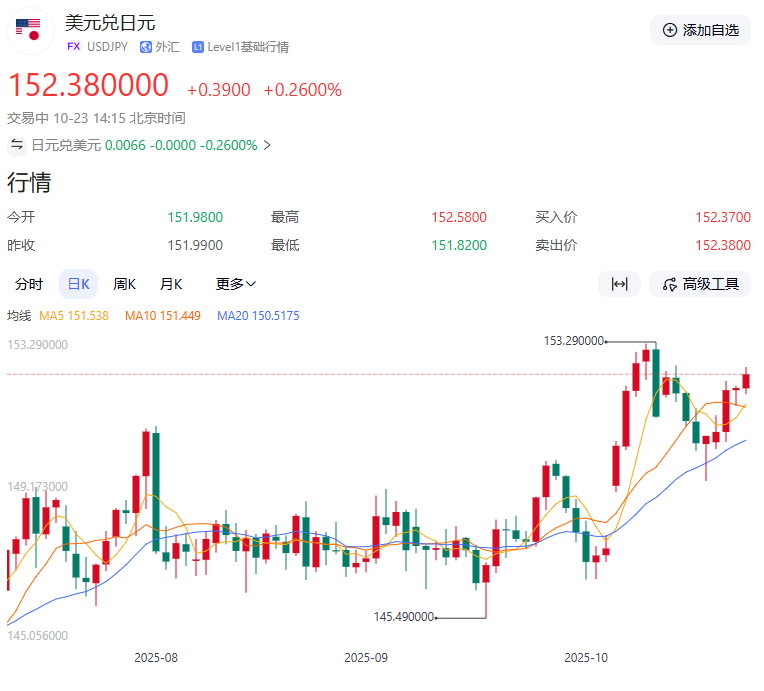Click the USD/JPY flag icon

[29, 30]
